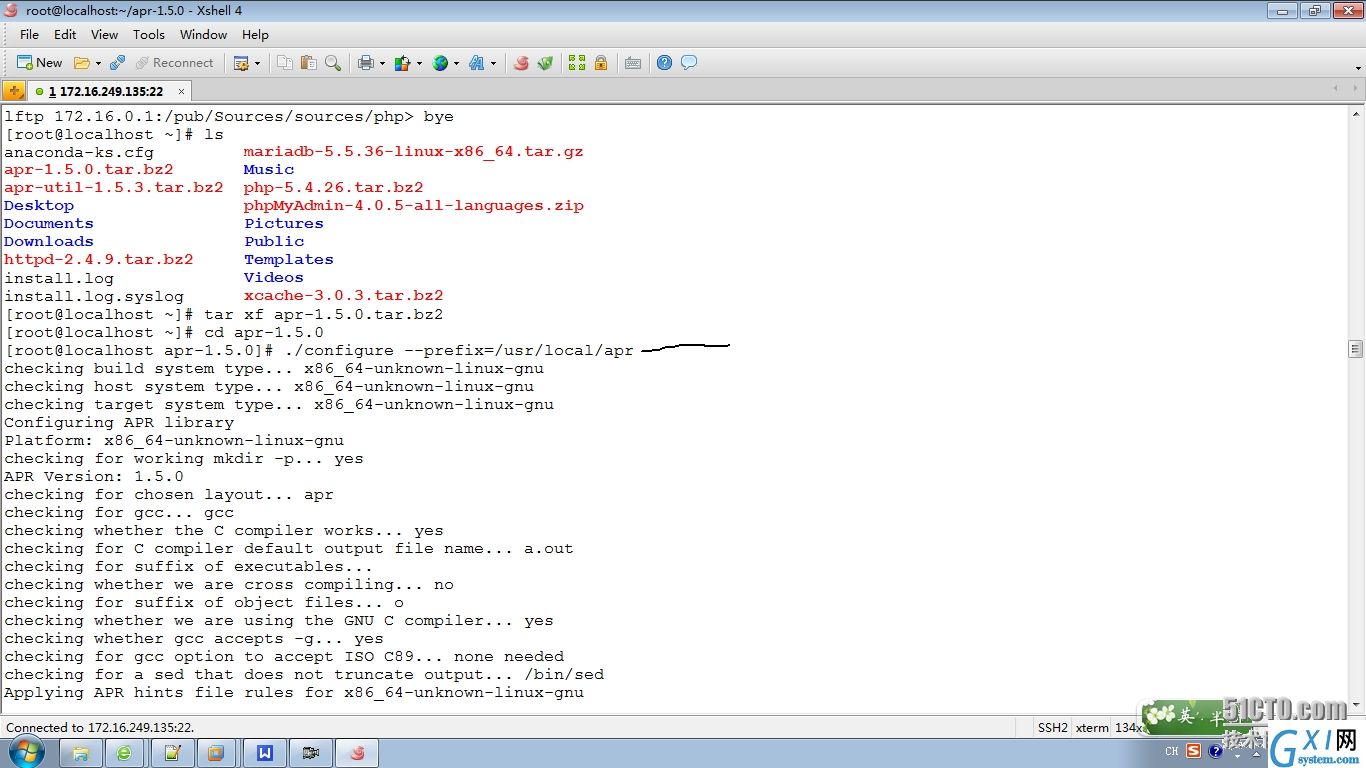Open the Help menu
The height and width of the screenshot is (768, 1366).
click(x=256, y=34)
